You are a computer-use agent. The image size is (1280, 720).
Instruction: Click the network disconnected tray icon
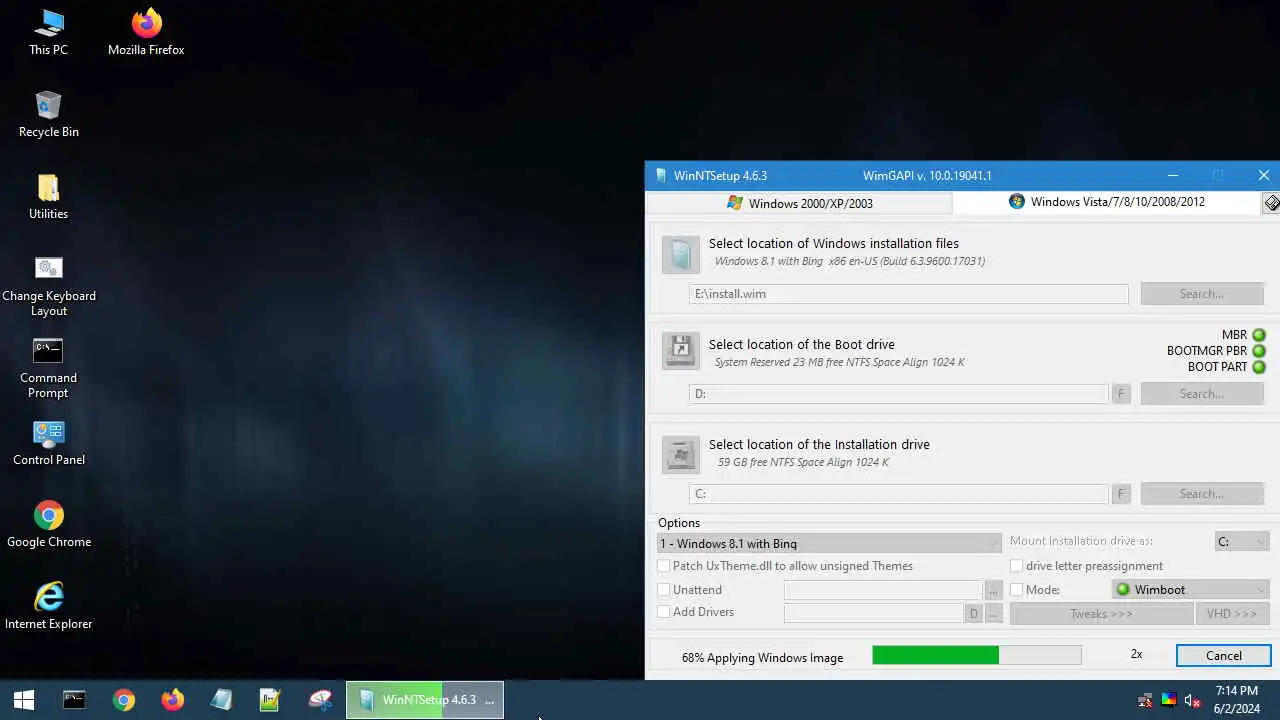click(x=1145, y=700)
